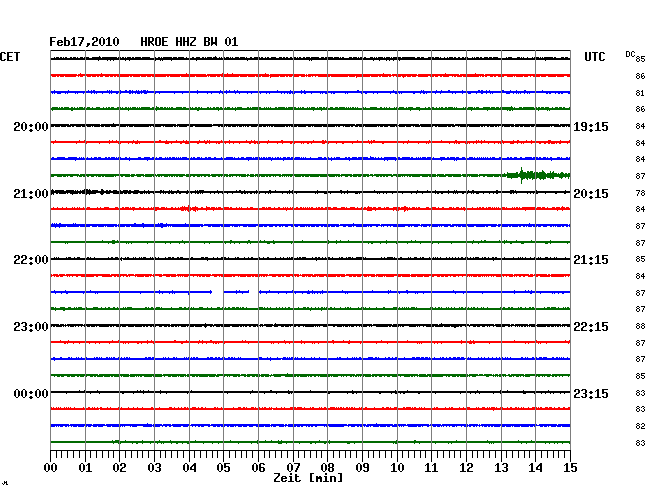Click minute label 14 on time axis
650x494 pixels.
pos(535,468)
